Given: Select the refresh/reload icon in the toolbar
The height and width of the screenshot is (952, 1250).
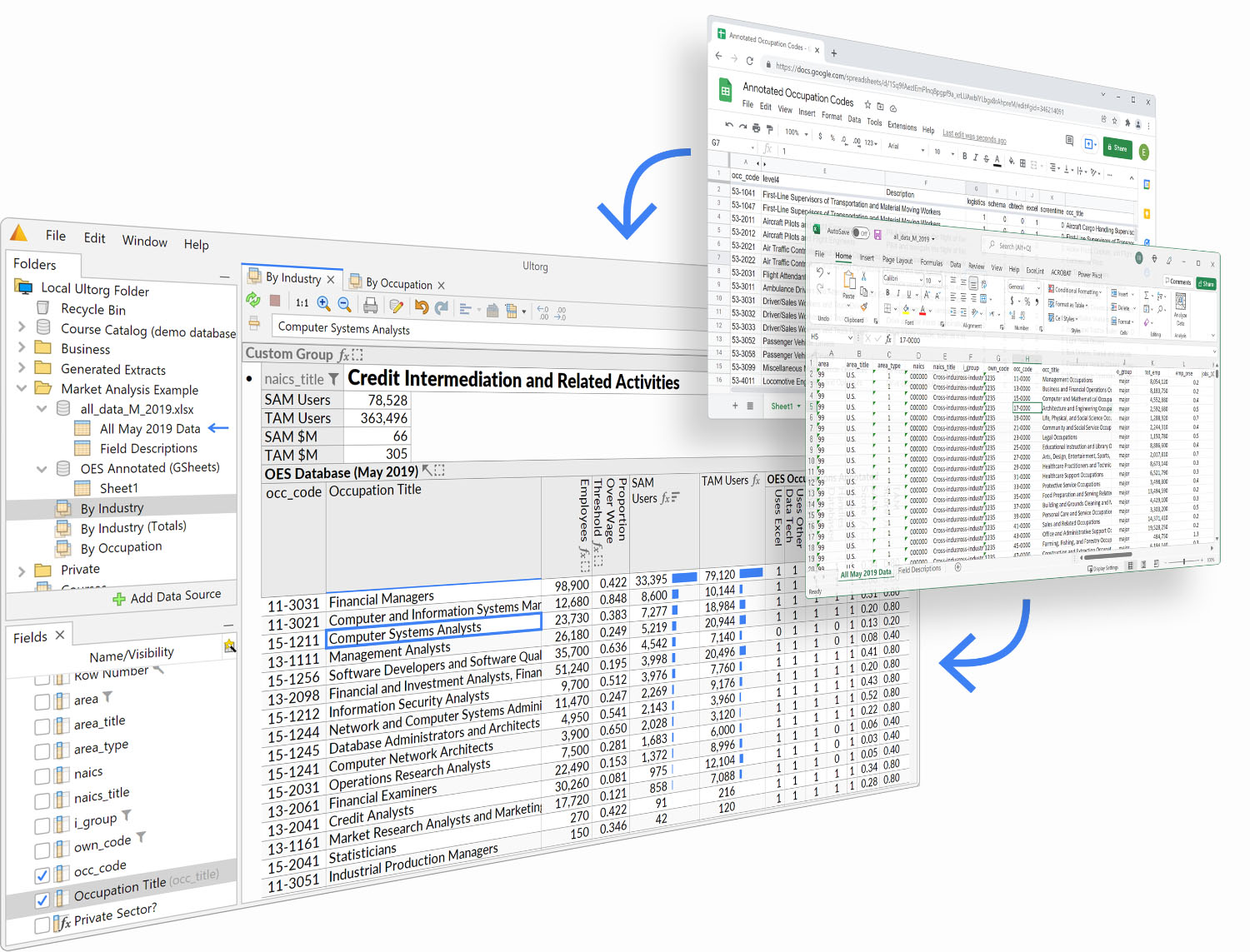Looking at the screenshot, I should pyautogui.click(x=252, y=302).
